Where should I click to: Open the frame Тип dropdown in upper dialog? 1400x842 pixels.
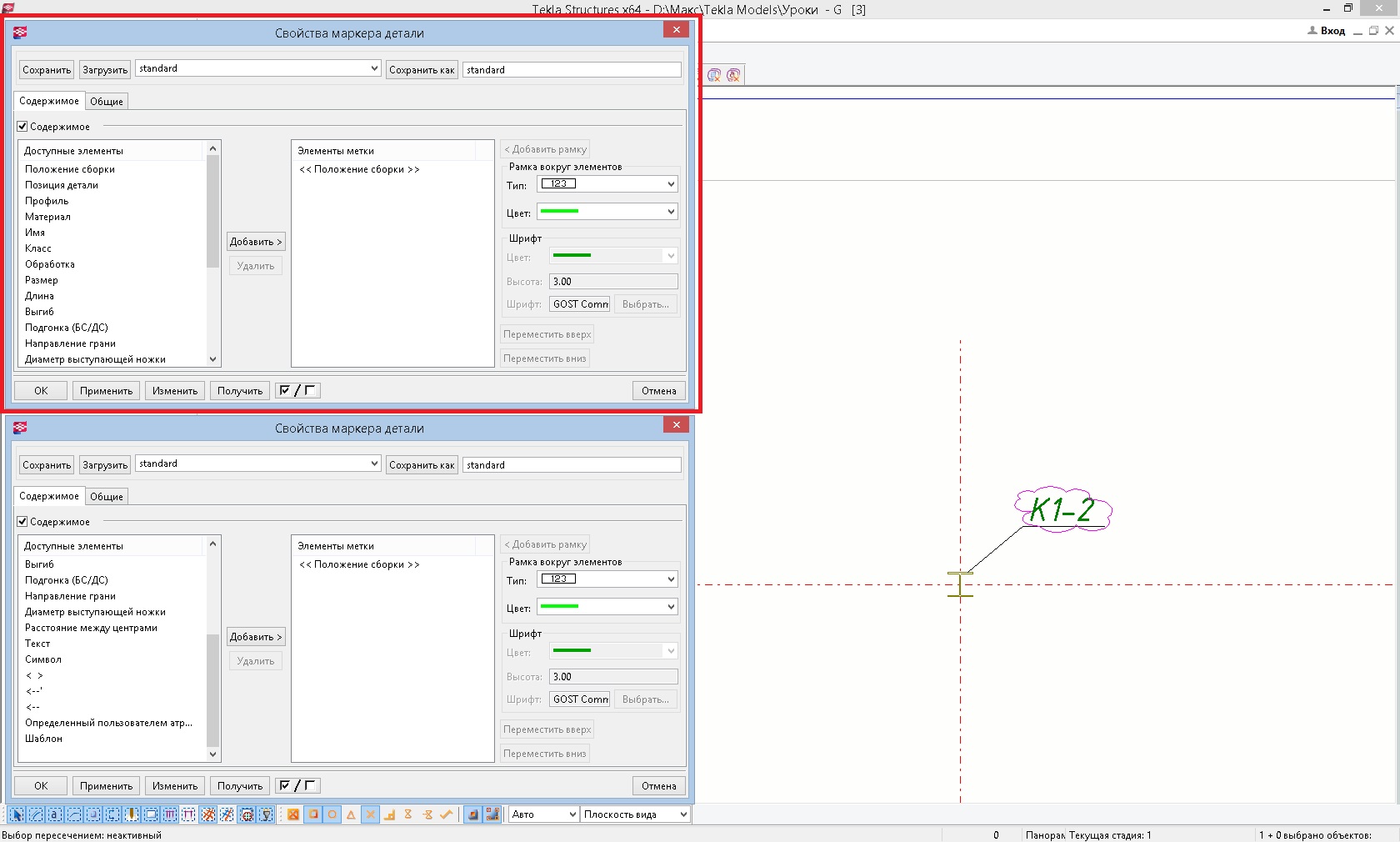(x=607, y=184)
